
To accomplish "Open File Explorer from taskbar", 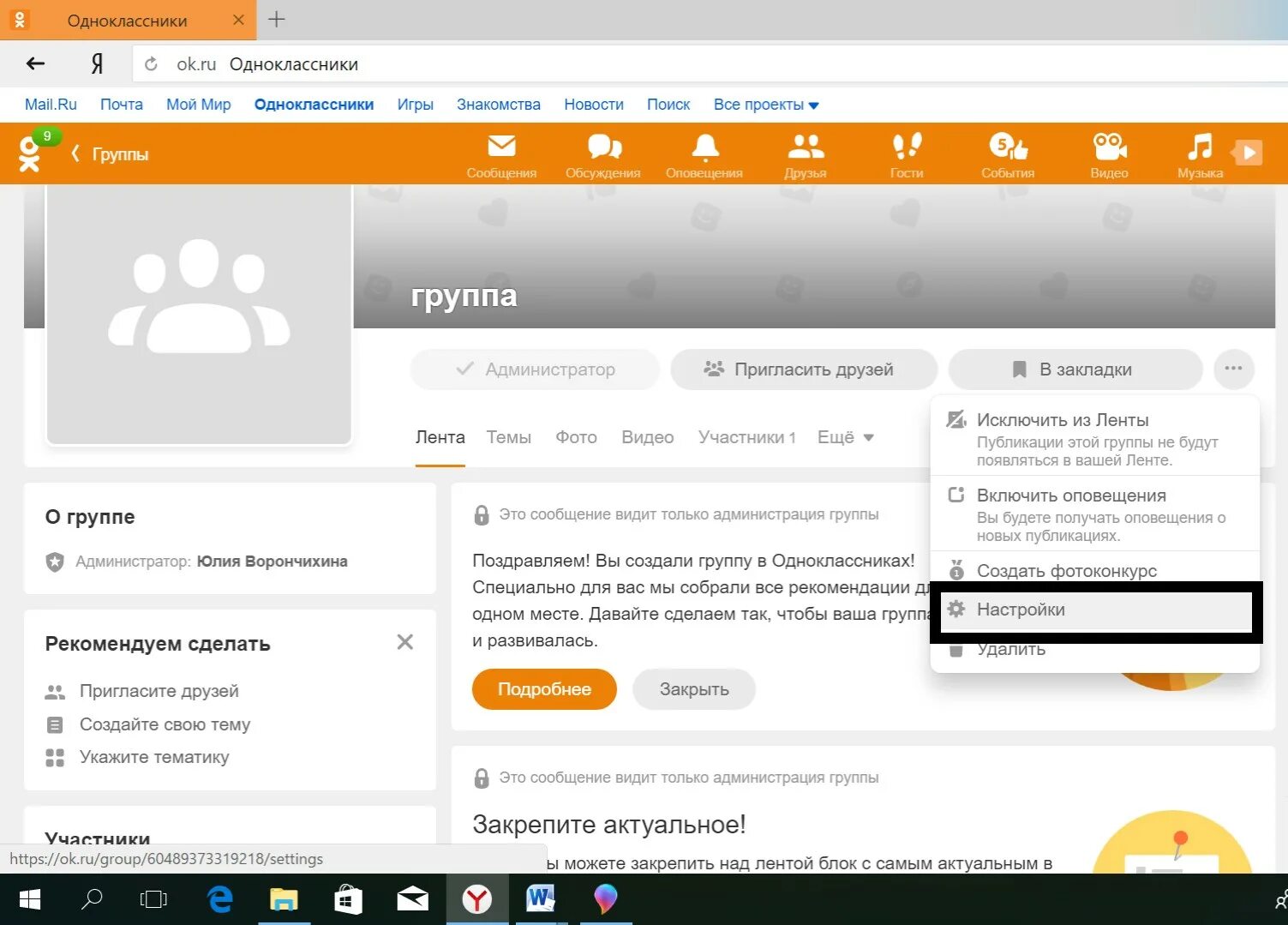I will click(284, 899).
